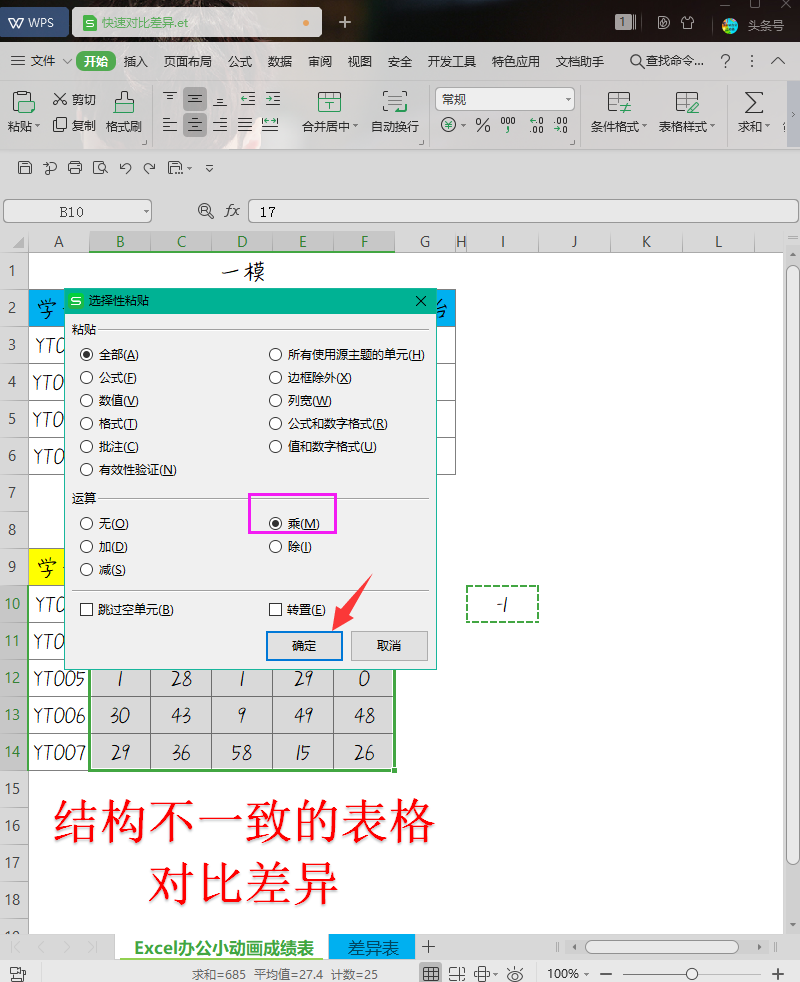This screenshot has width=800, height=982.
Task: Click the help question mark icon
Action: tap(725, 61)
